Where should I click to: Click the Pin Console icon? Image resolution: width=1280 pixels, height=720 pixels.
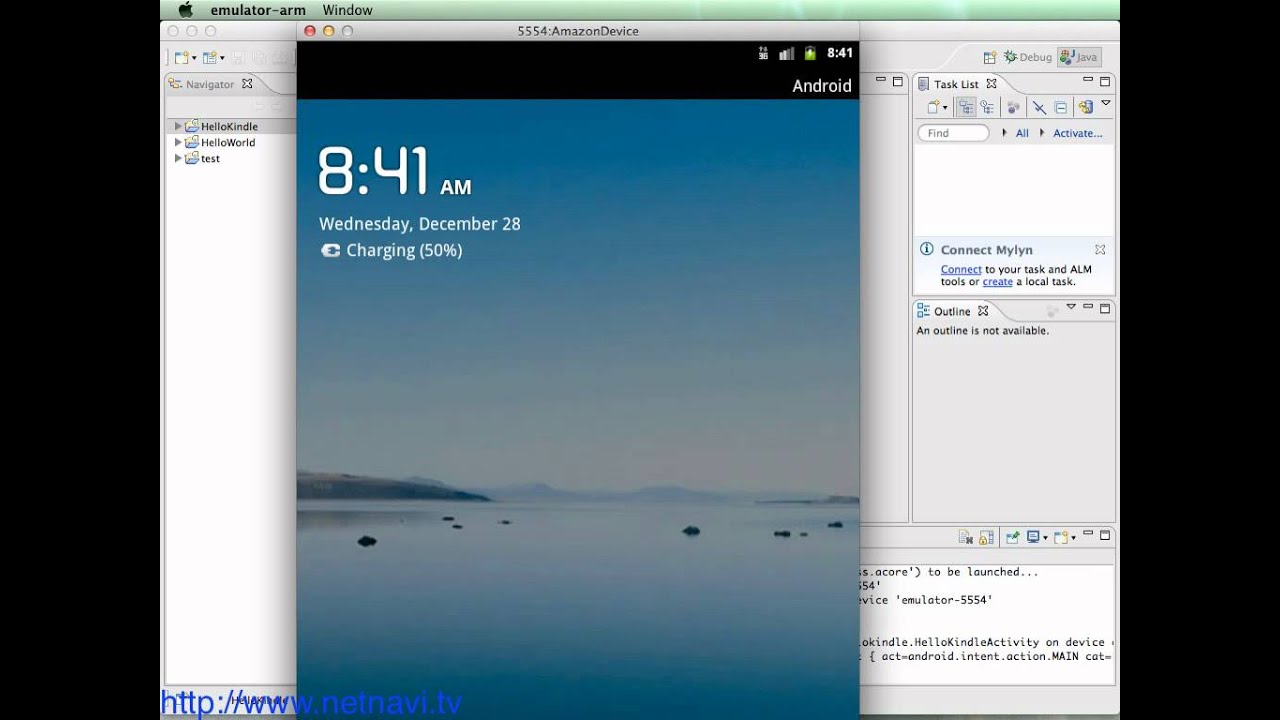(x=1013, y=537)
